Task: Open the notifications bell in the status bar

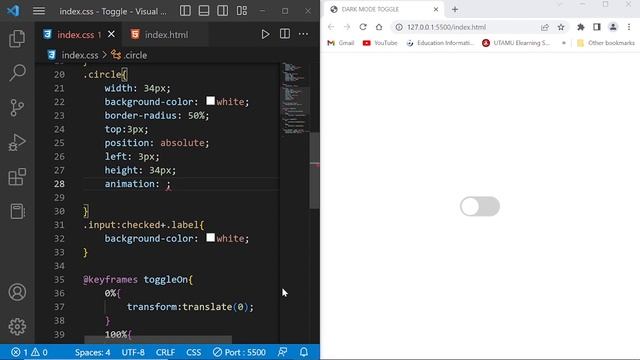Action: tap(304, 352)
